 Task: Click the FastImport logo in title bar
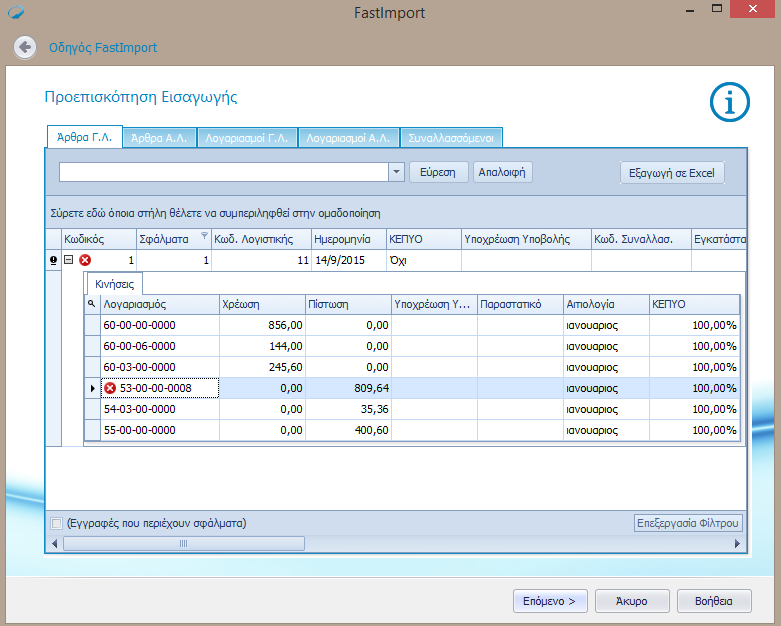click(16, 12)
